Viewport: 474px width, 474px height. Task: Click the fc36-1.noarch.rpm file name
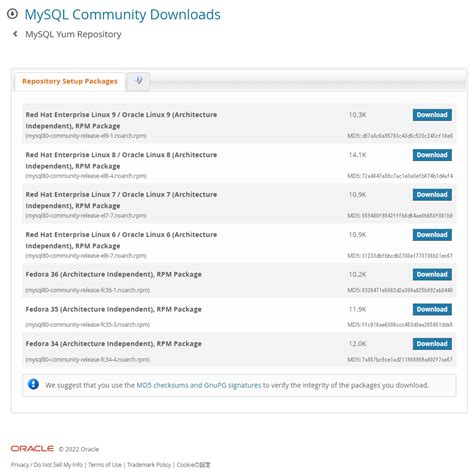tap(87, 290)
